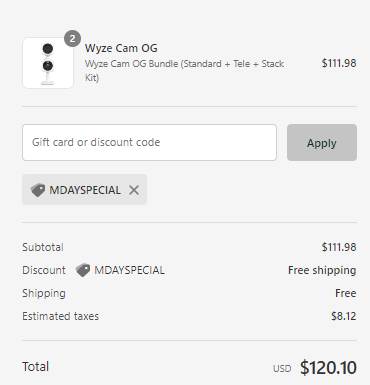Focus the gift card or discount code field
This screenshot has width=370, height=385.
pos(149,143)
